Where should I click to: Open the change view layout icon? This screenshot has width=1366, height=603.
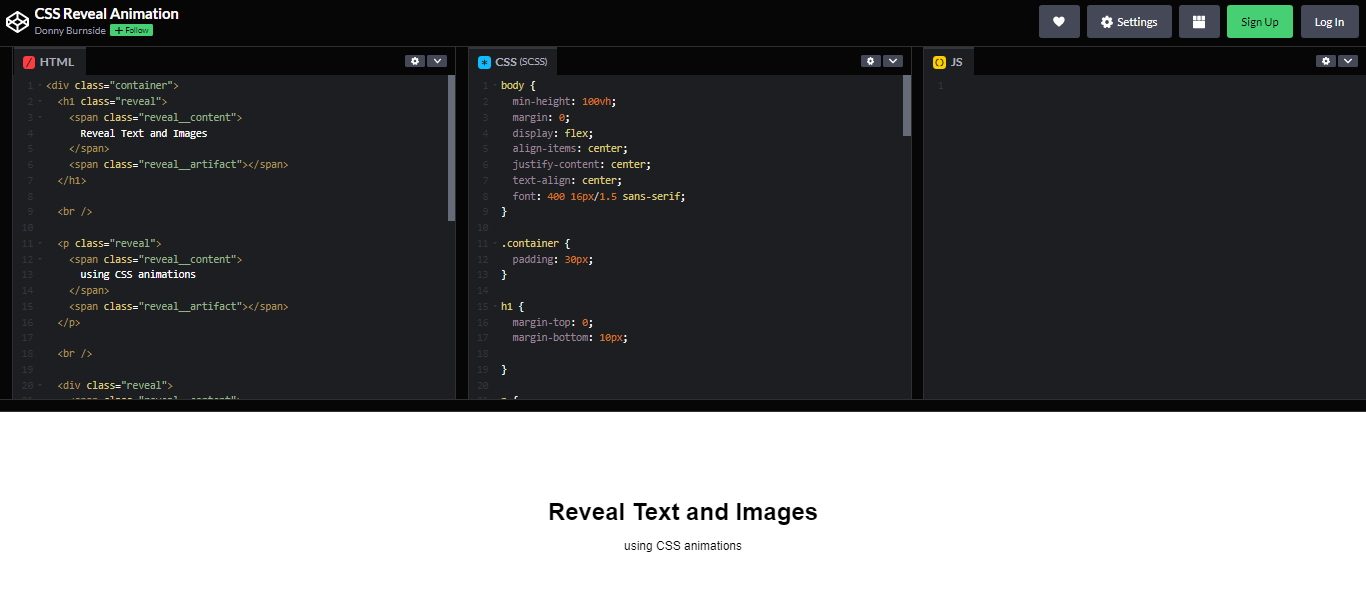[x=1199, y=22]
